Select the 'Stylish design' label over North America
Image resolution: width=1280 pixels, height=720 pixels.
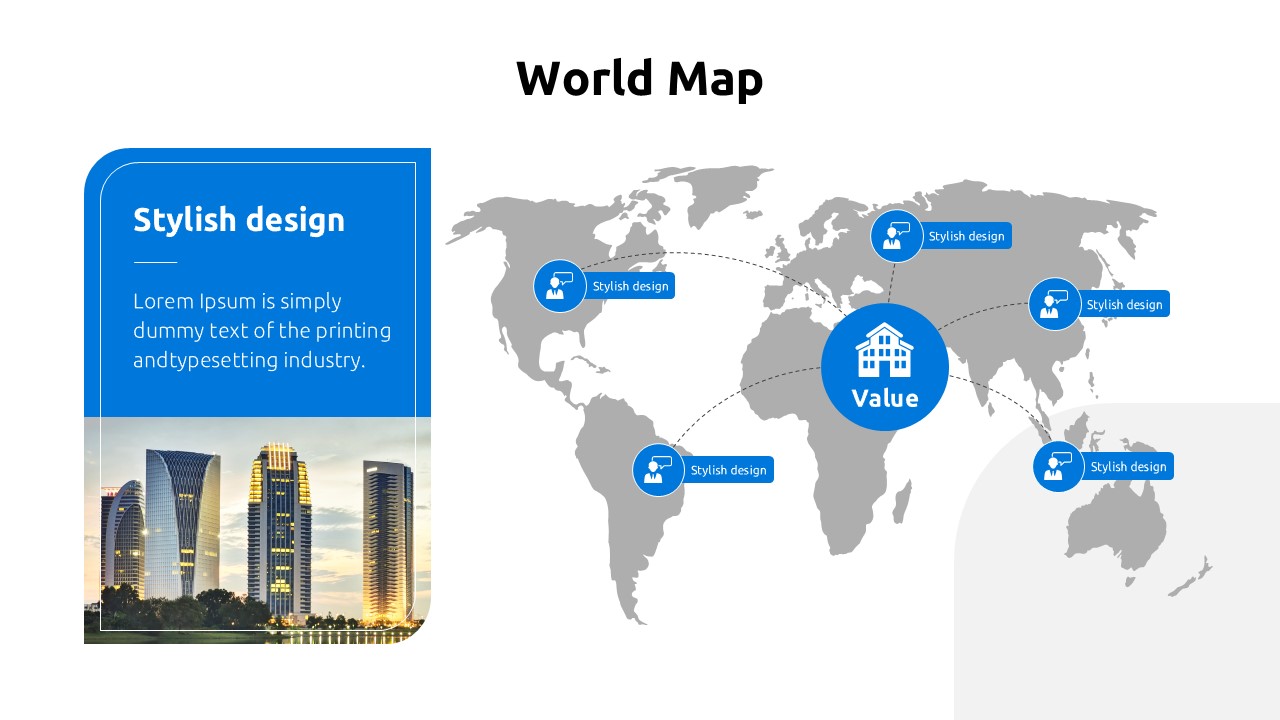pos(630,286)
